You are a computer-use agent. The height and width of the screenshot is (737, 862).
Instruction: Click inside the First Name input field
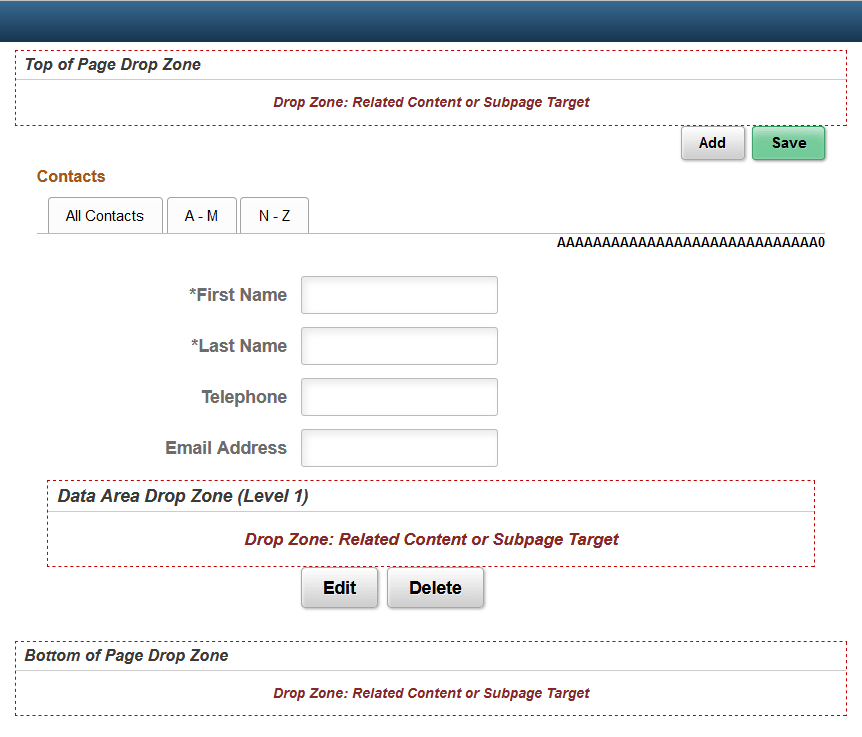click(399, 294)
